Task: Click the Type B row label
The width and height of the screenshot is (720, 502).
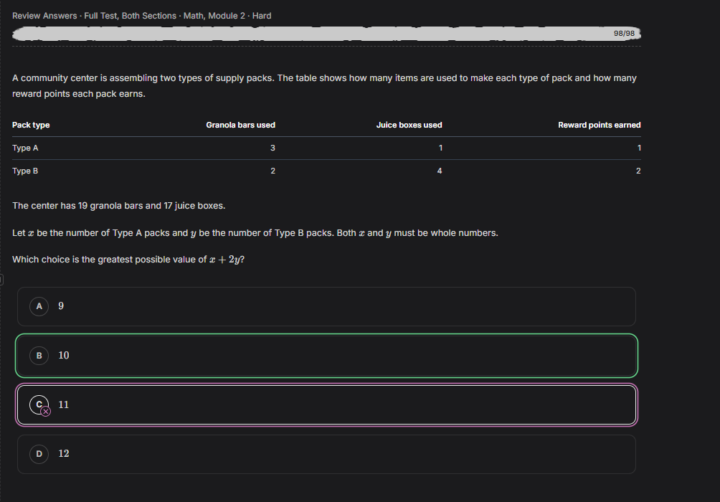Action: click(x=25, y=171)
